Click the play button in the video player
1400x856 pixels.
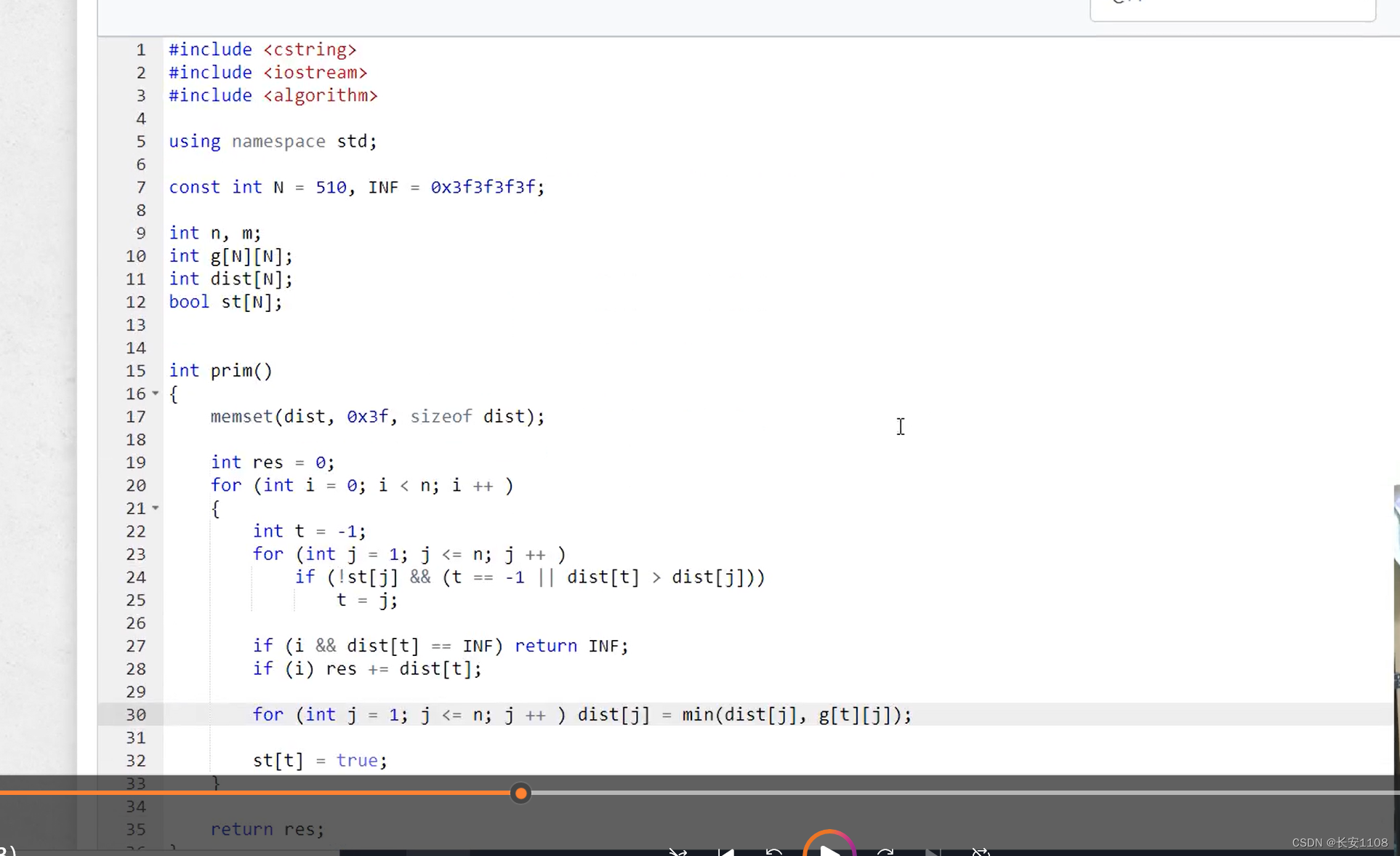pos(829,848)
